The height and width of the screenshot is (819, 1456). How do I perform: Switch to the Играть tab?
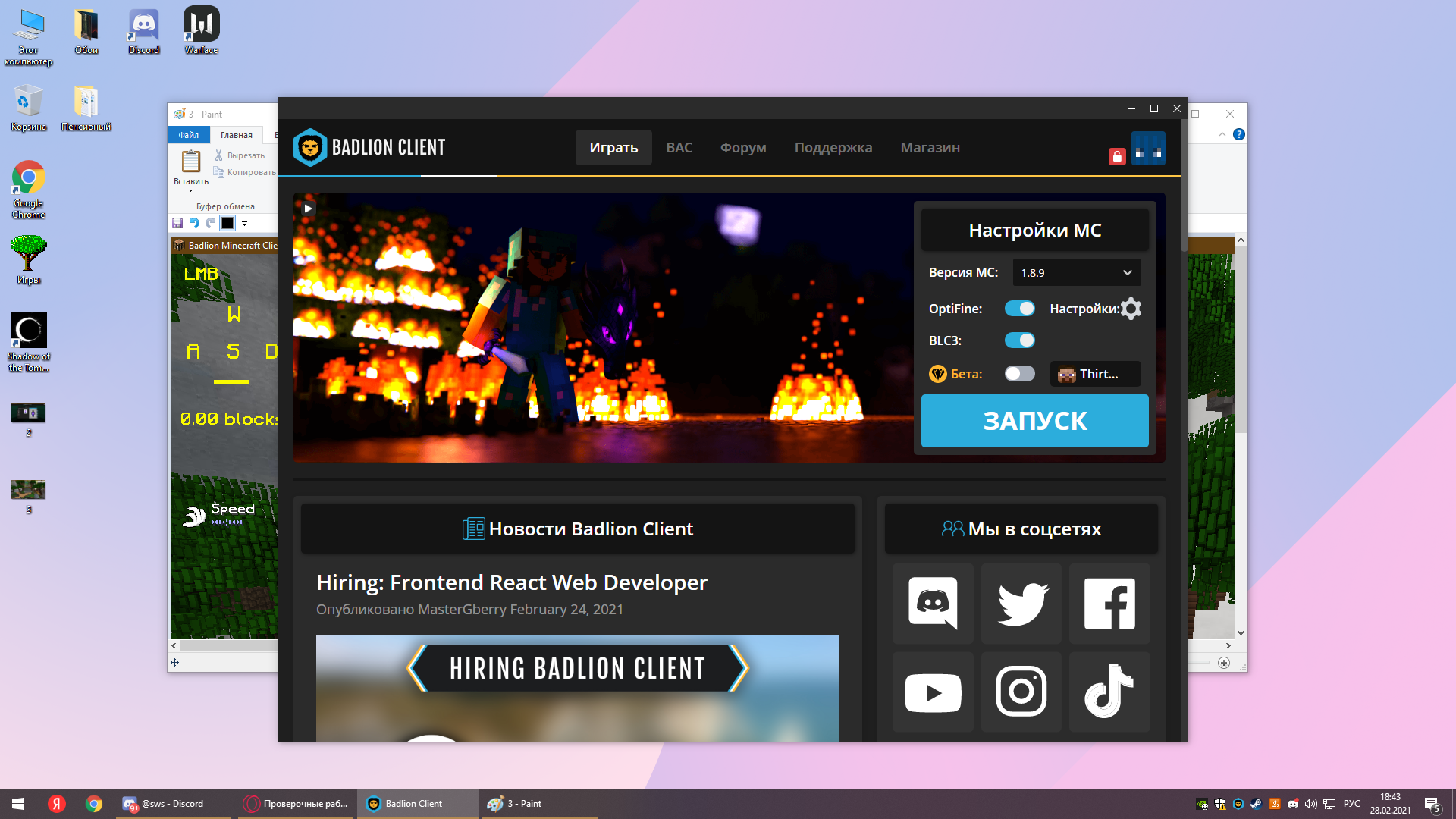[x=613, y=148]
